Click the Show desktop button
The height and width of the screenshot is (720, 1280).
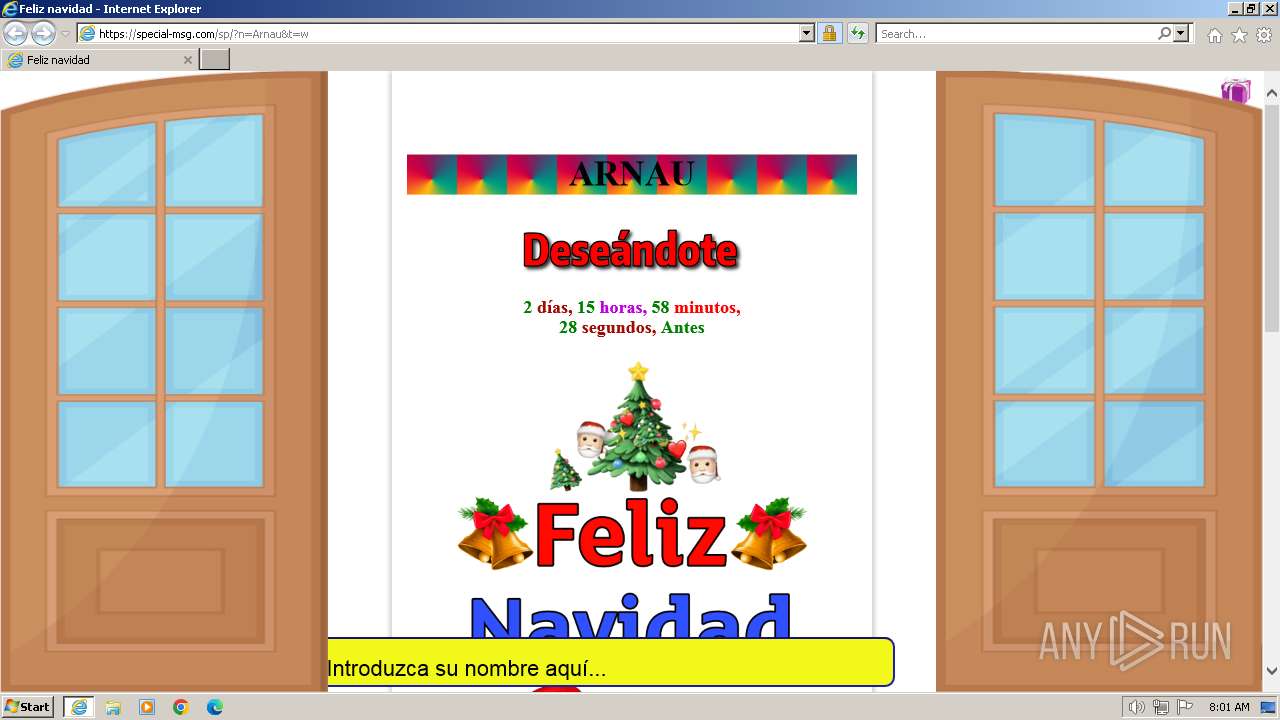point(1269,707)
